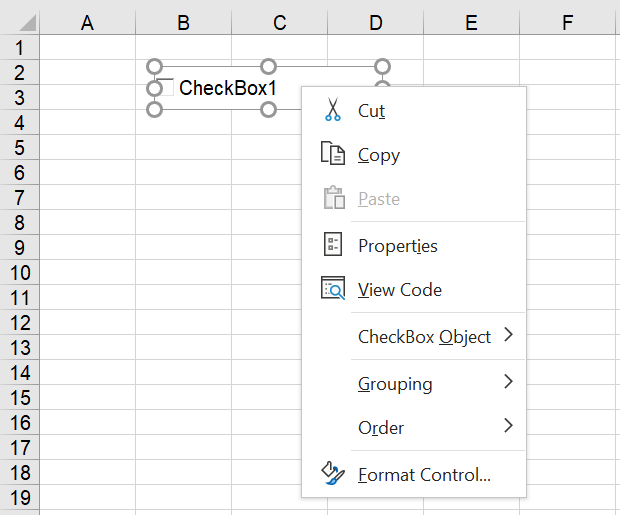
Task: Click the Cut scissors icon
Action: click(x=333, y=109)
